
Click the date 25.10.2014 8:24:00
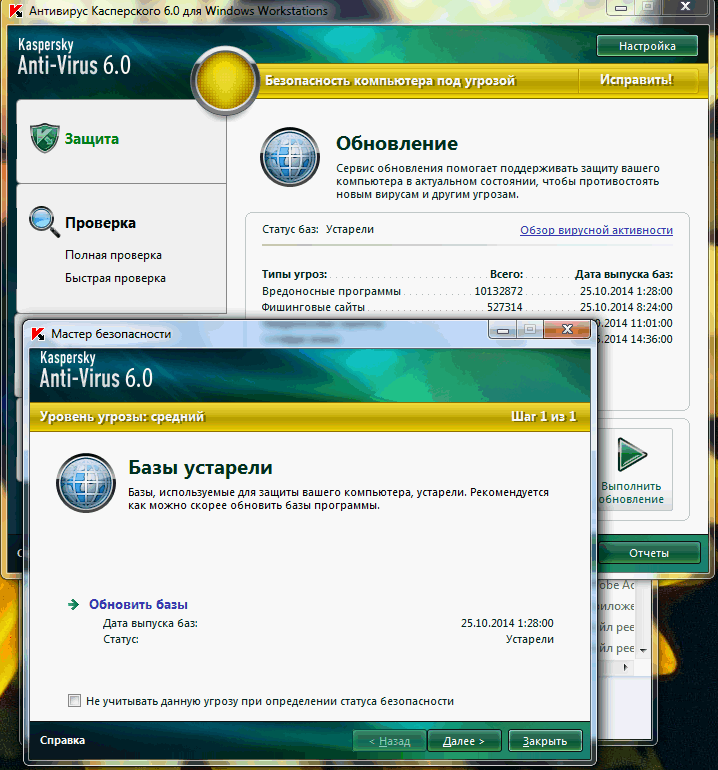click(626, 307)
